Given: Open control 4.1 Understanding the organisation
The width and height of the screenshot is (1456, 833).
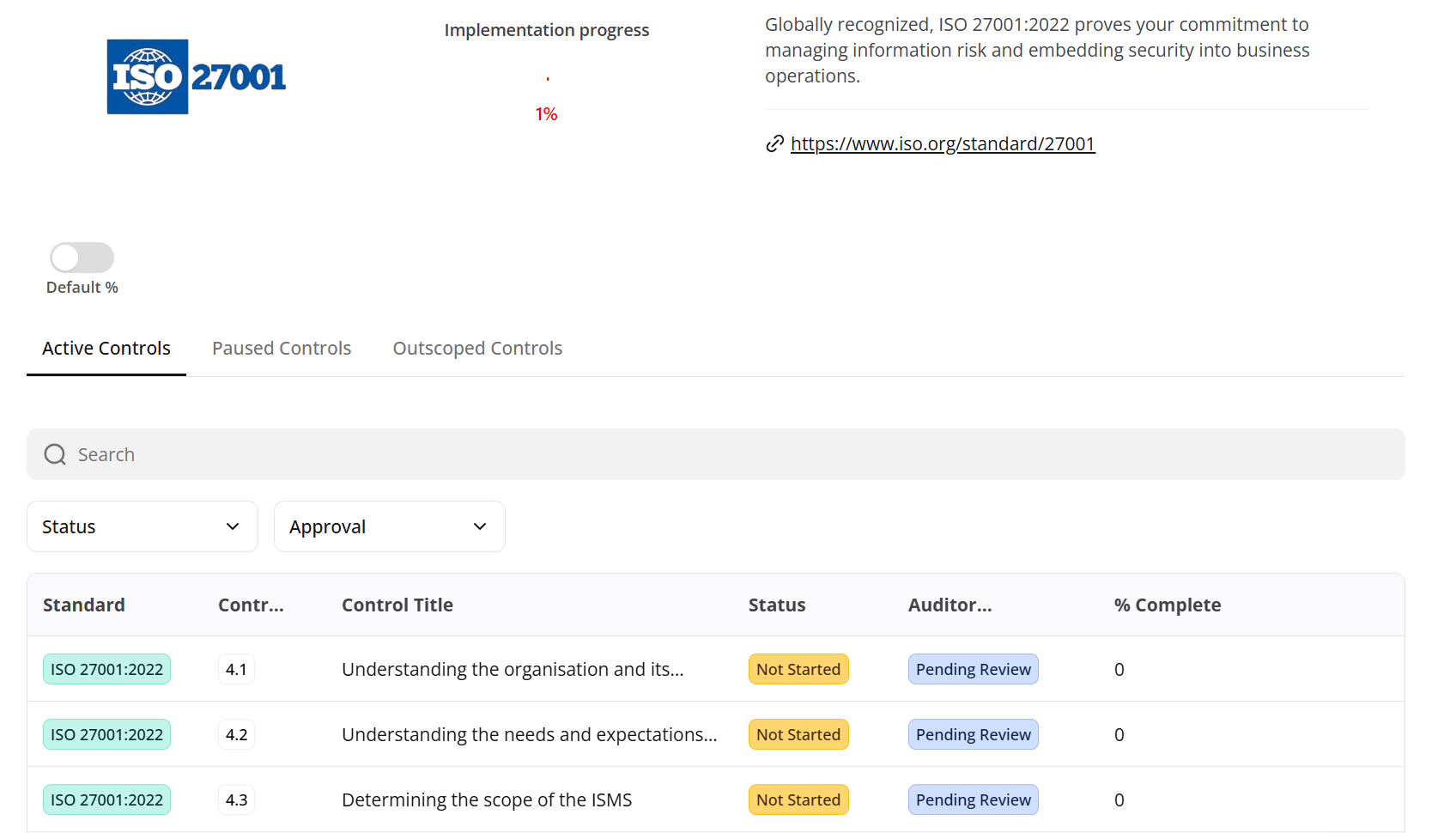Looking at the screenshot, I should tap(513, 670).
